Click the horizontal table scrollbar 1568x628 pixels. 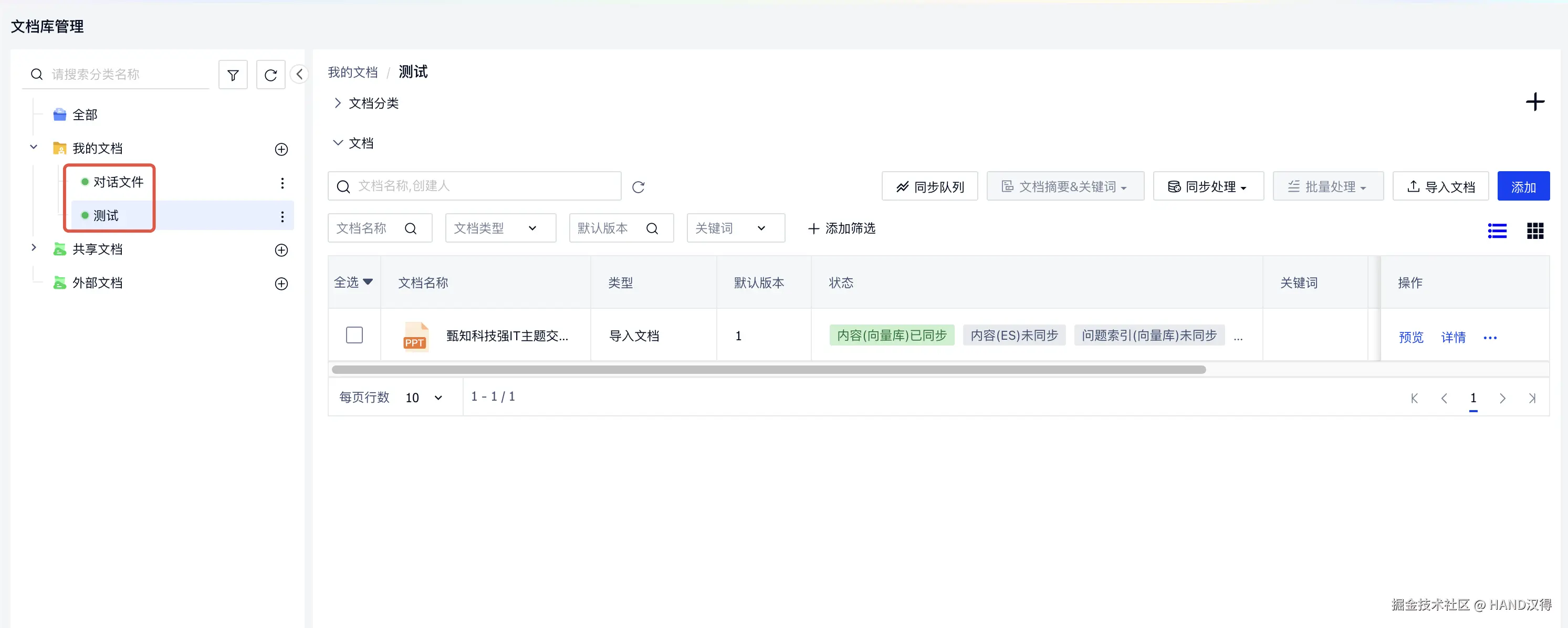[768, 370]
